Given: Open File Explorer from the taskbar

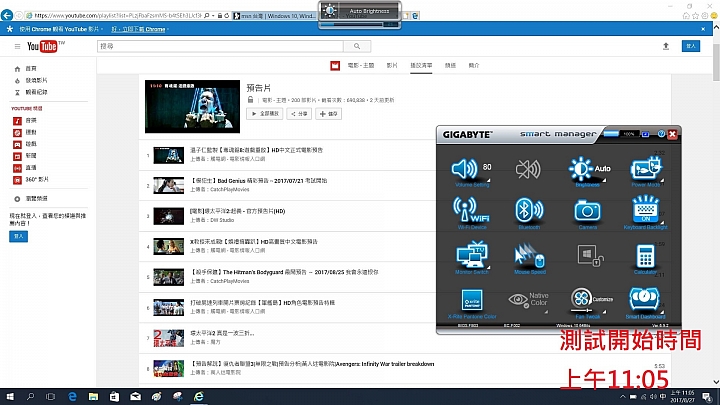Looking at the screenshot, I should click(93, 397).
